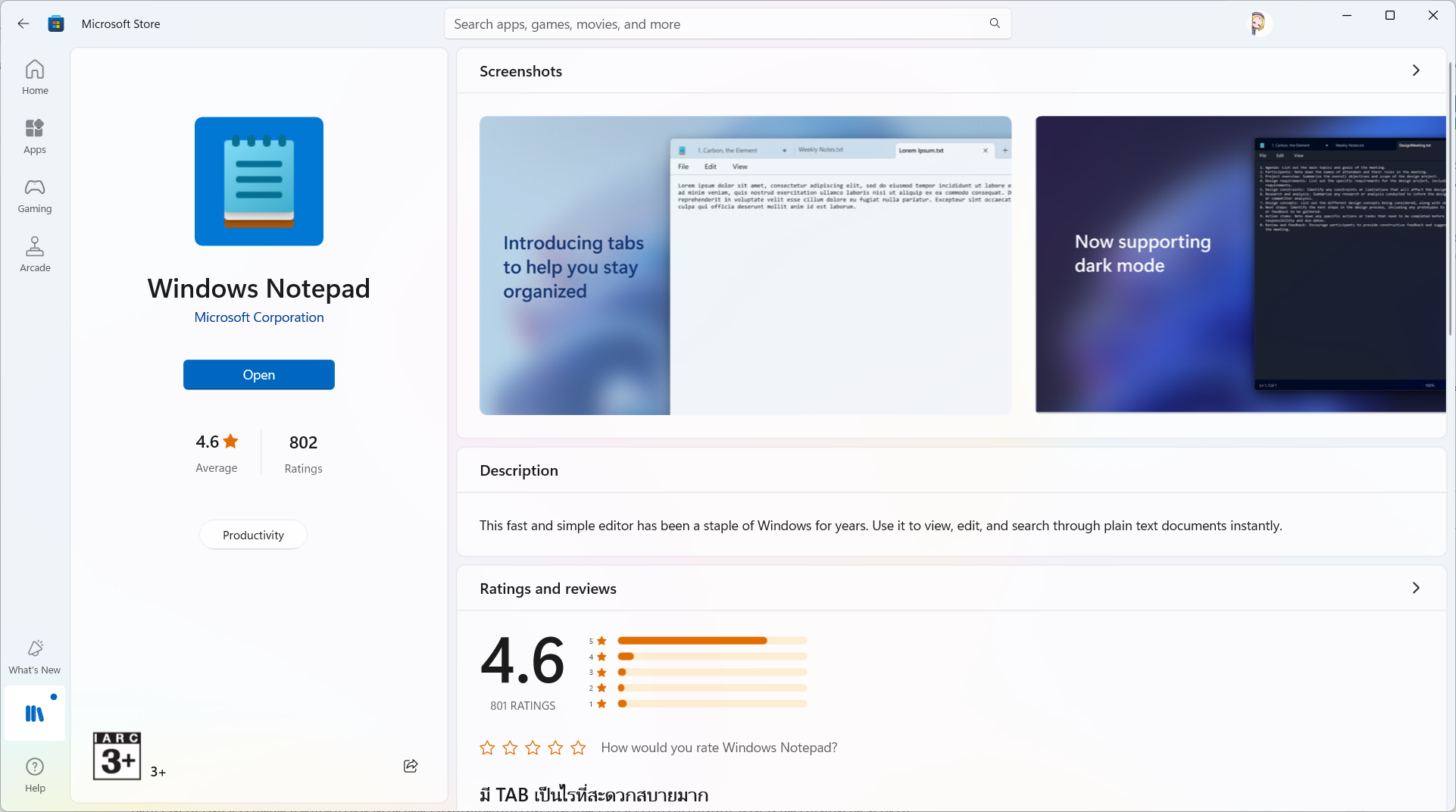Minimize the Microsoft Store window
This screenshot has width=1456, height=812.
1347,15
